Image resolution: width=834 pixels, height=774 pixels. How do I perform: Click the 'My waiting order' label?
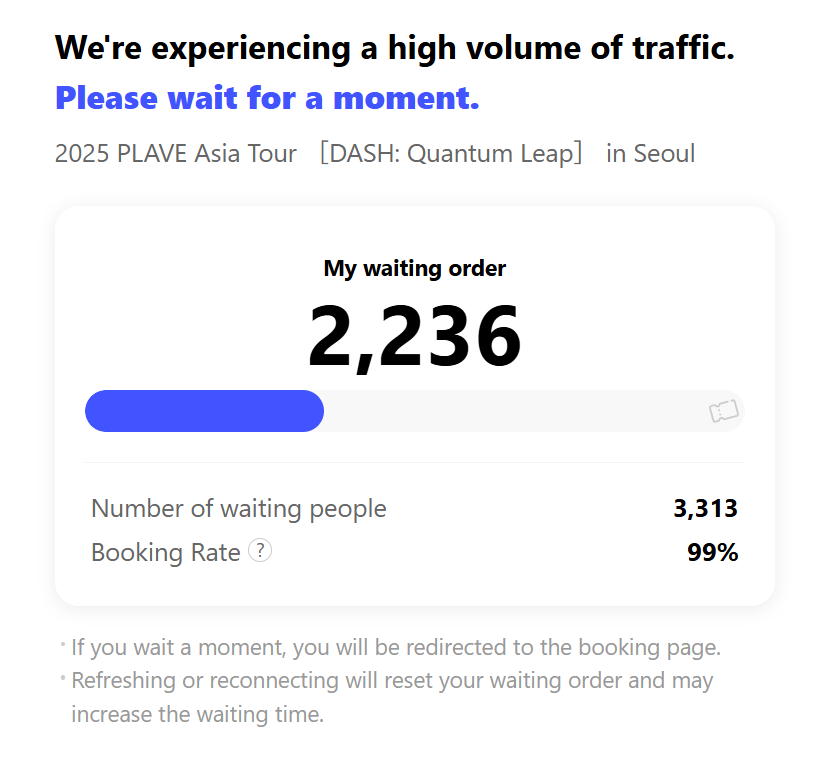point(415,268)
